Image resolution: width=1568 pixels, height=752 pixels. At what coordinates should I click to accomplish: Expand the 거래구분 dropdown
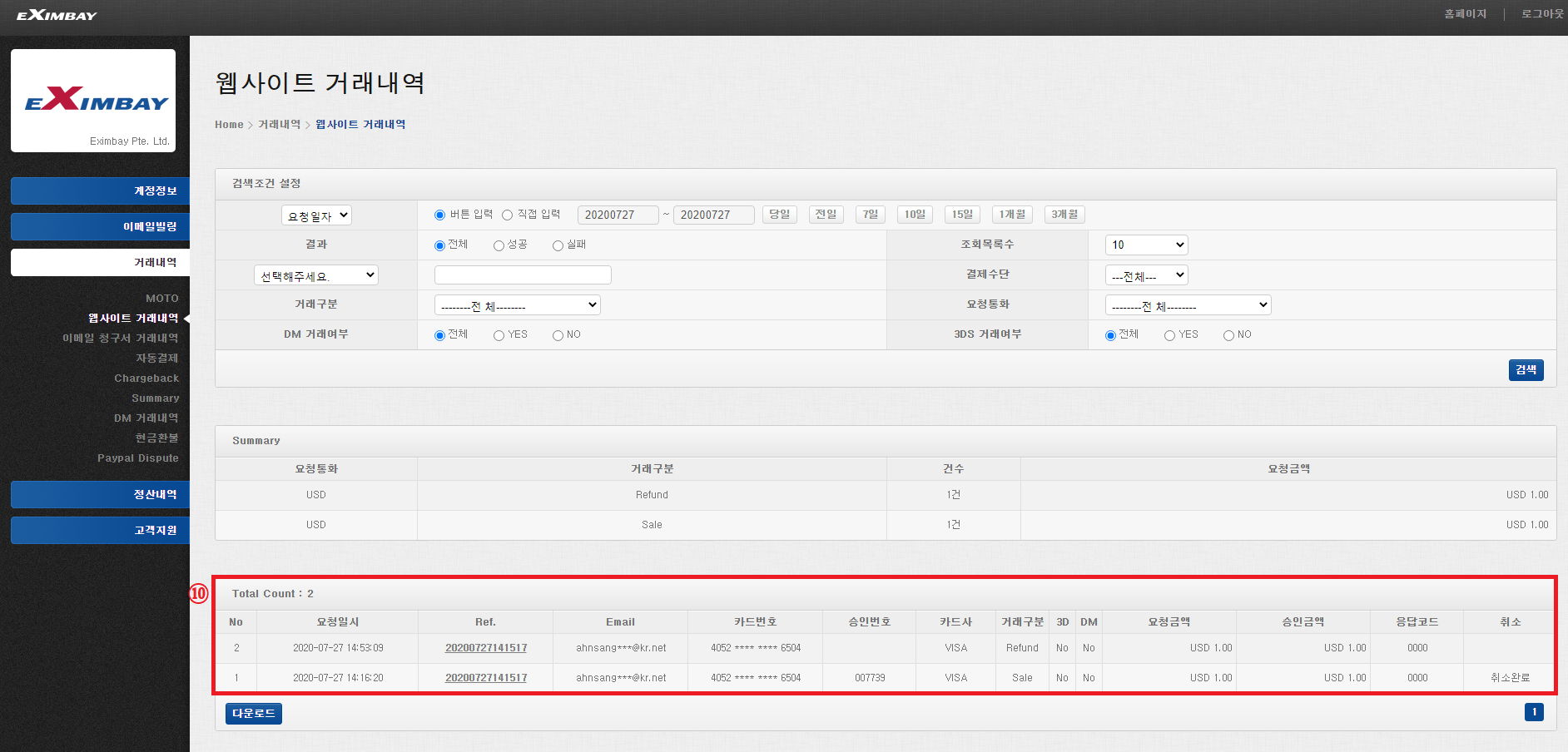click(x=518, y=305)
